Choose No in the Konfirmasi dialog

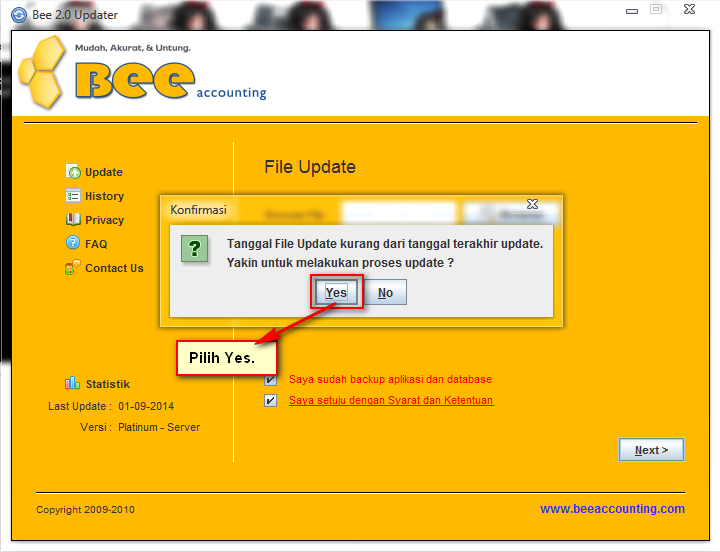(385, 292)
